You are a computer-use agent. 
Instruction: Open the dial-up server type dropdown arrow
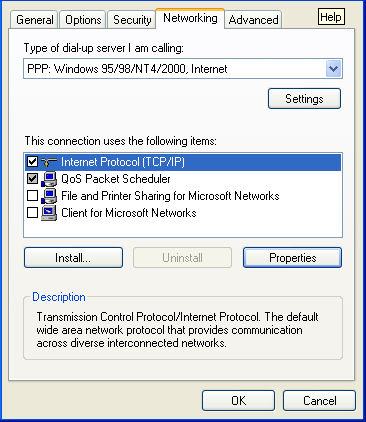click(x=333, y=69)
